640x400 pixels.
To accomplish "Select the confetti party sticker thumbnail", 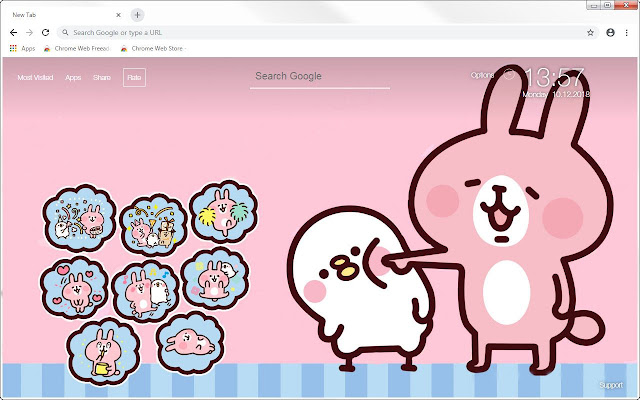I will coord(79,218).
